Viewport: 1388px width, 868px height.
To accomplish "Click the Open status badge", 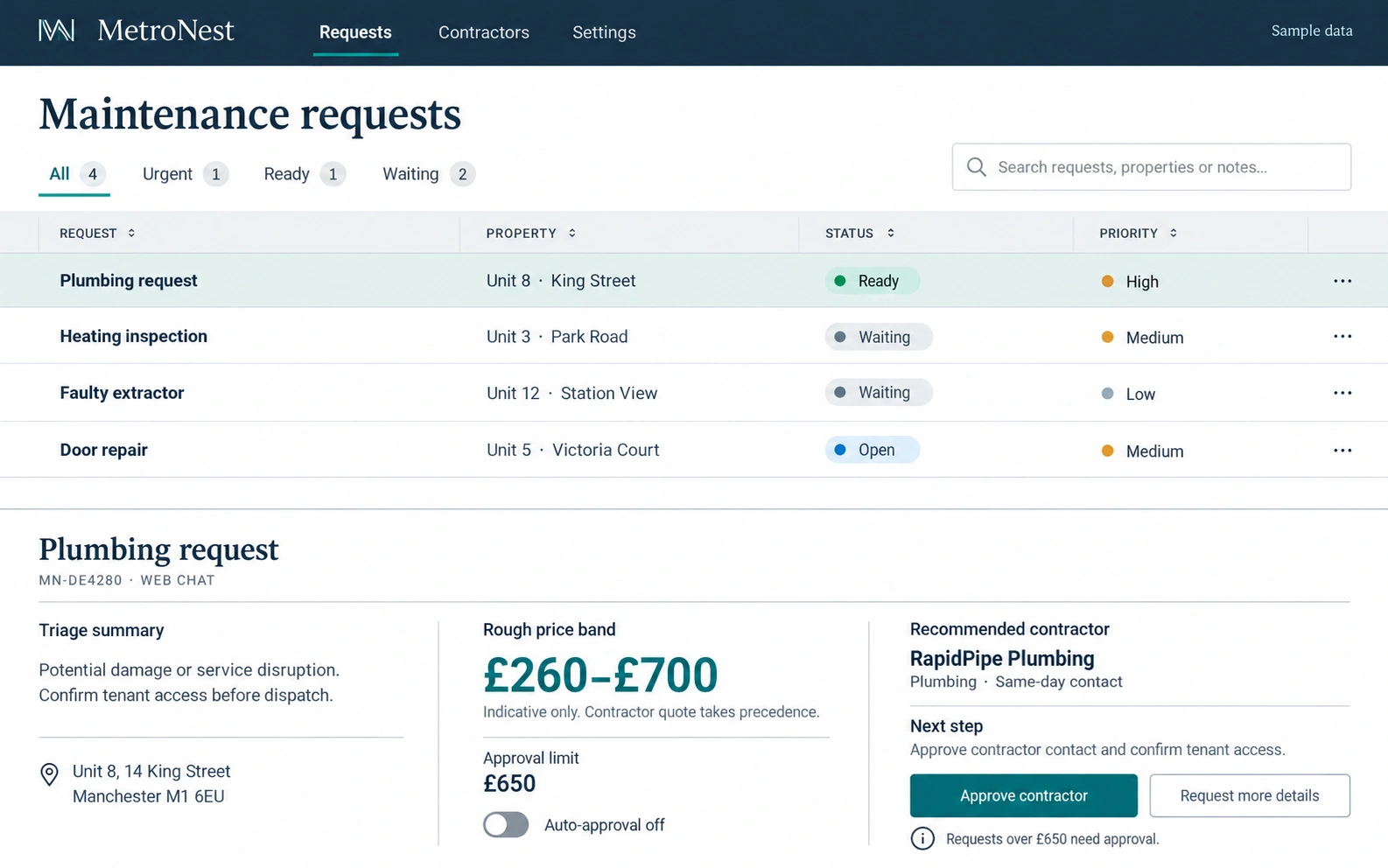I will (872, 450).
